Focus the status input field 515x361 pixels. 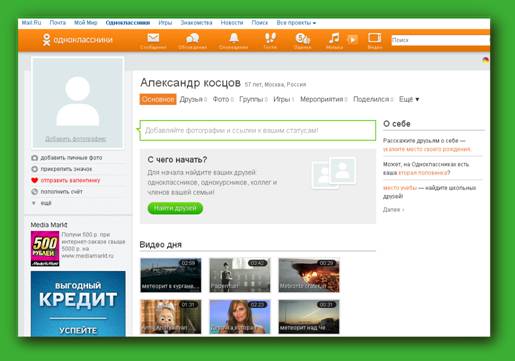point(258,130)
